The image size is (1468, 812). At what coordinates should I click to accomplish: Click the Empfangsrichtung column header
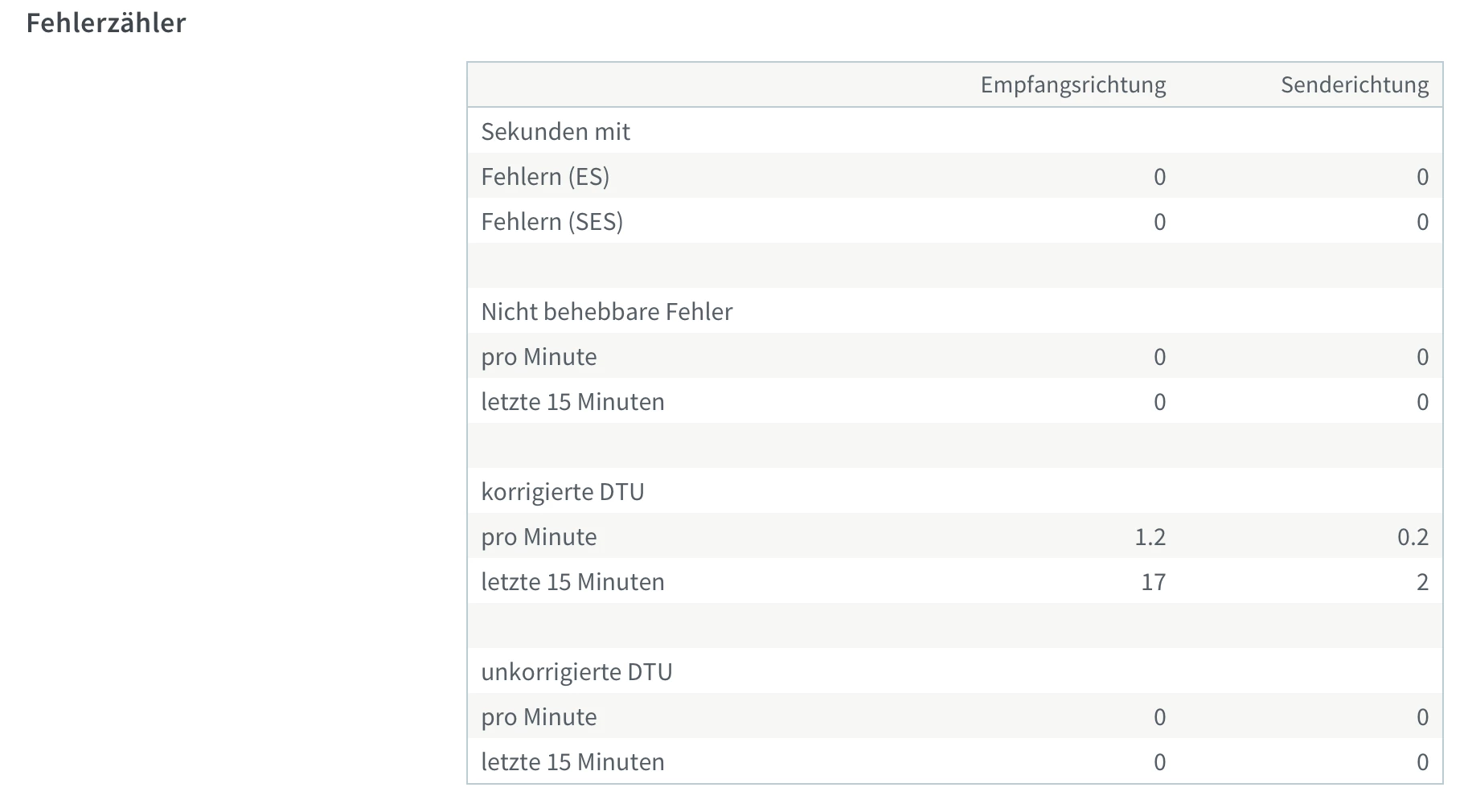click(x=1072, y=84)
